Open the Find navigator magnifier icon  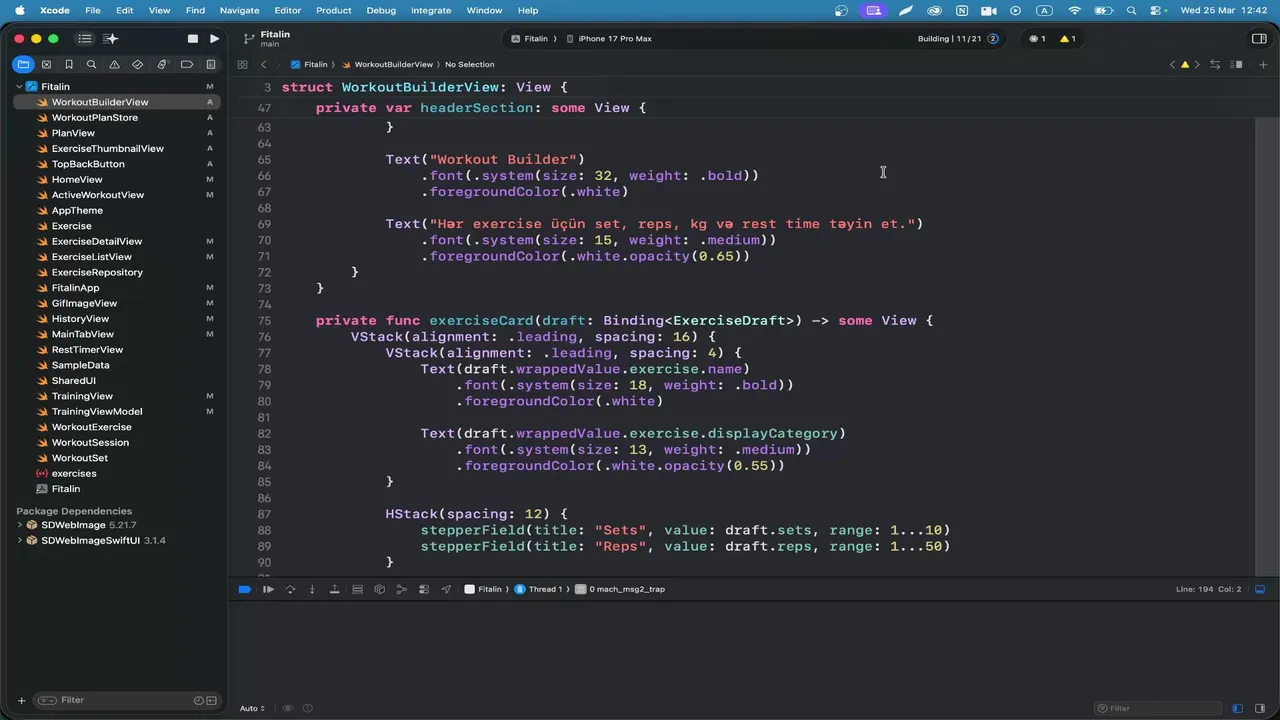point(91,64)
